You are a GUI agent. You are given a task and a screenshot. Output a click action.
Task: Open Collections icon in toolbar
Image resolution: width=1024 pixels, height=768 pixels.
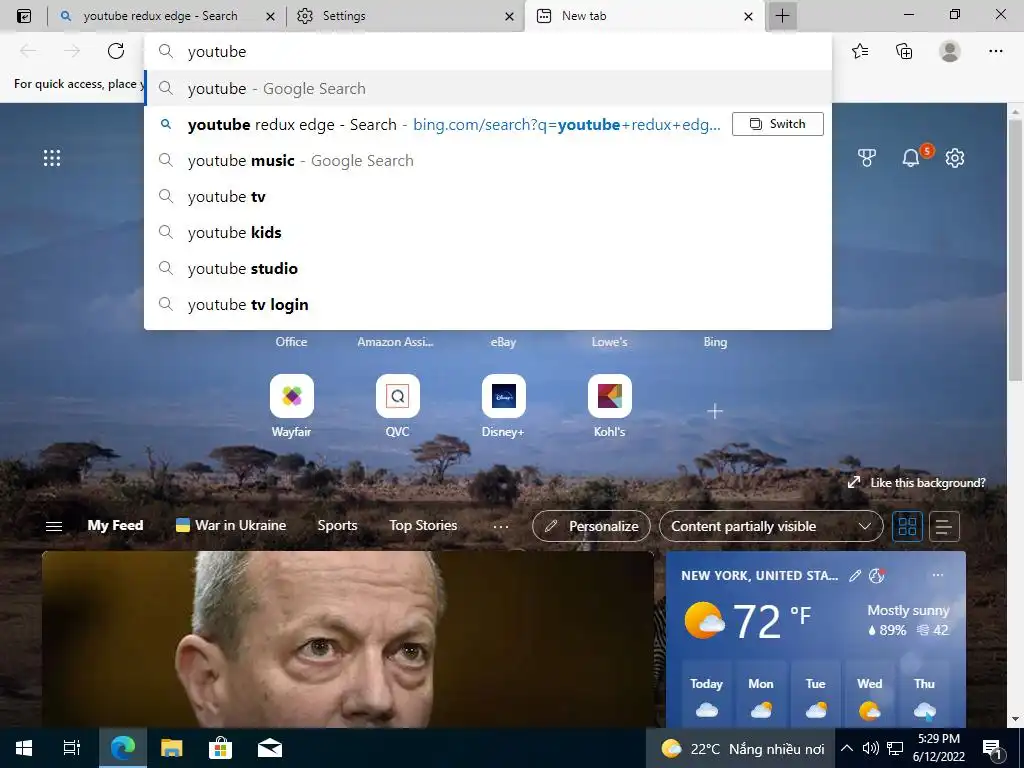click(x=904, y=51)
